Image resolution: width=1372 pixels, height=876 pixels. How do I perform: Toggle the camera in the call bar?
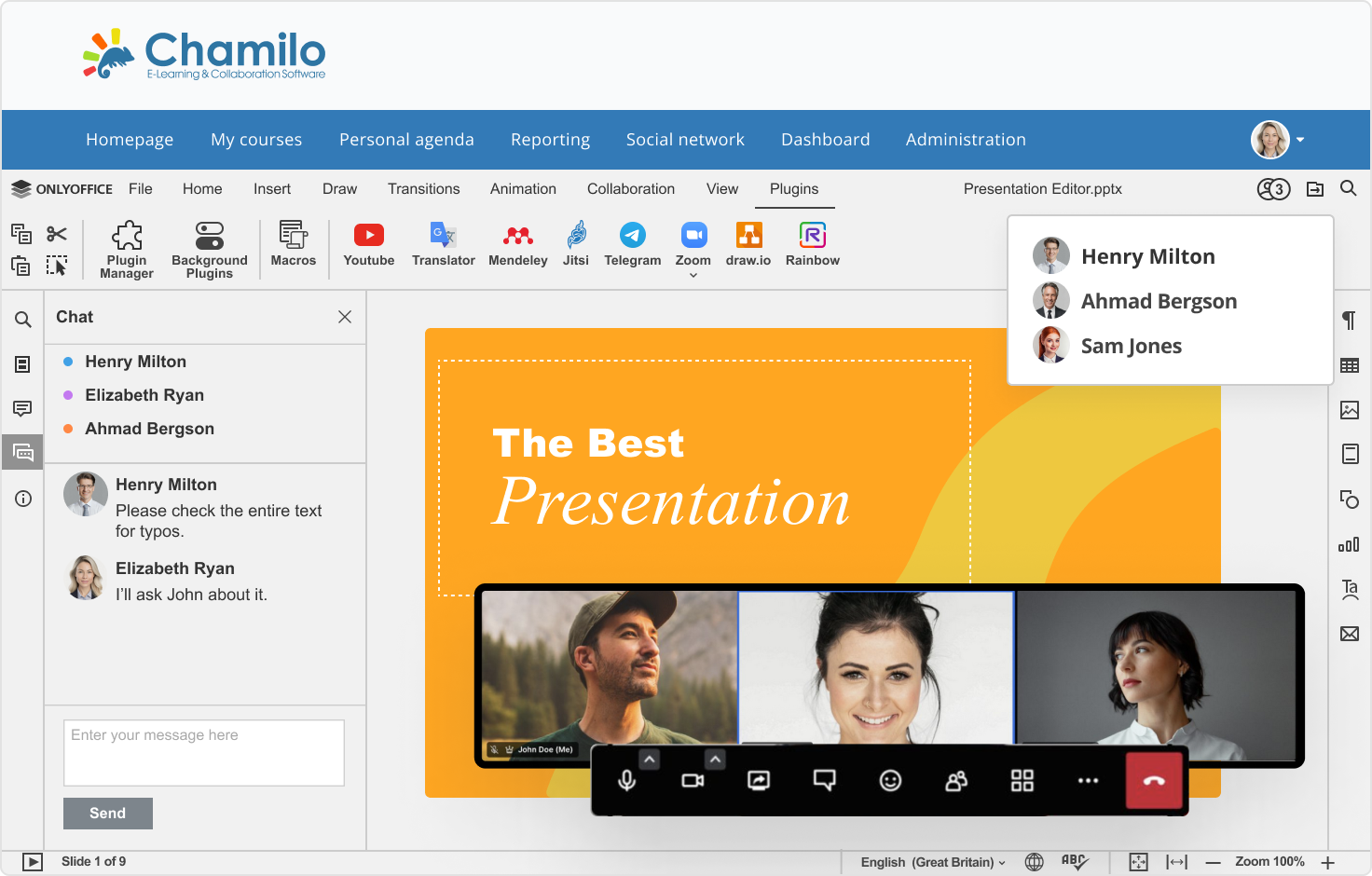[x=693, y=781]
